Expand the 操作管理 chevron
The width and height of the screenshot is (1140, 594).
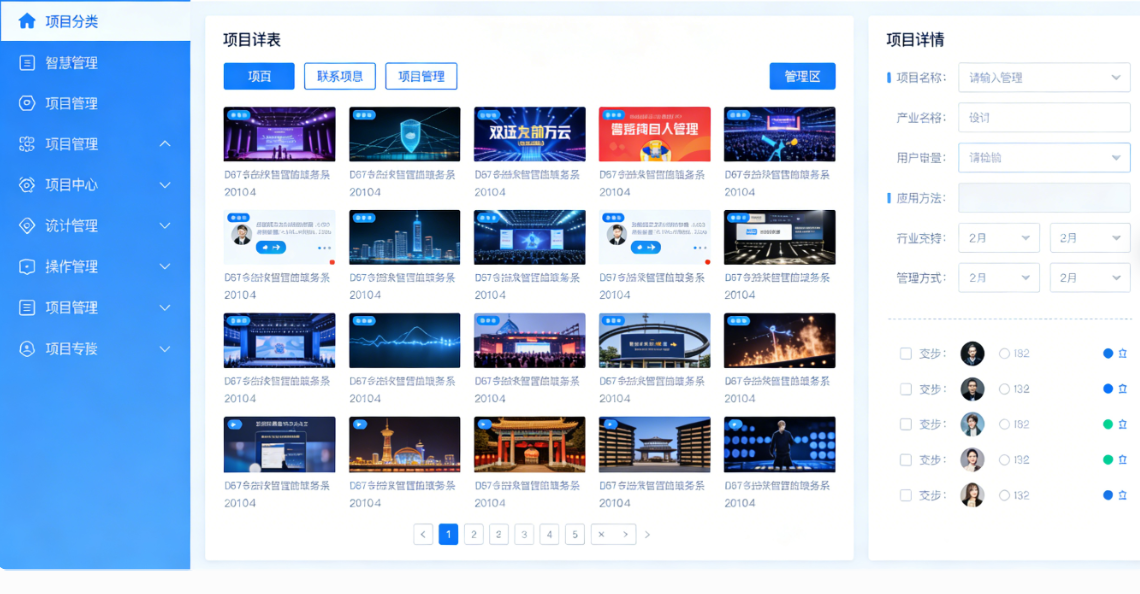(165, 267)
